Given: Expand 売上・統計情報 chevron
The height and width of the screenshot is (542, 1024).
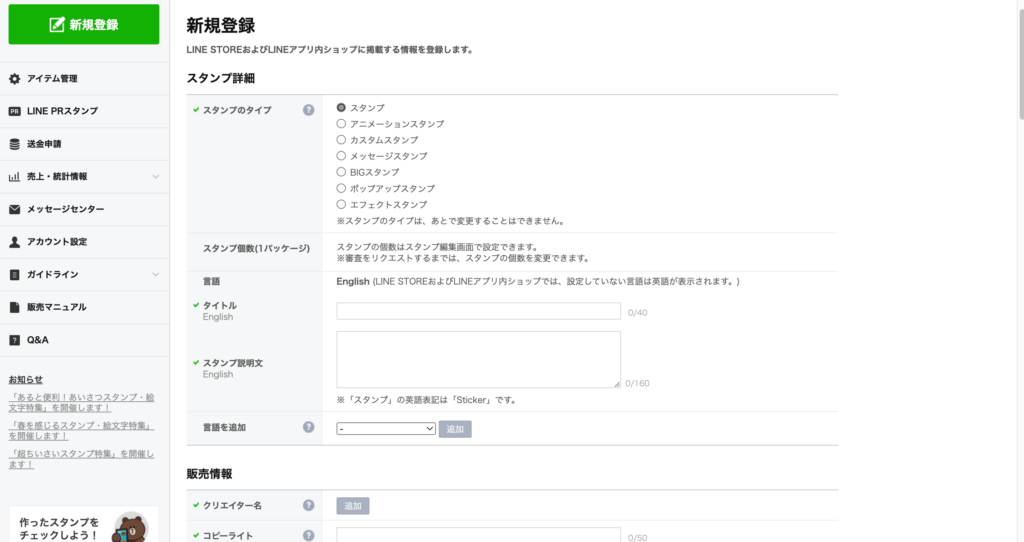Looking at the screenshot, I should [155, 176].
